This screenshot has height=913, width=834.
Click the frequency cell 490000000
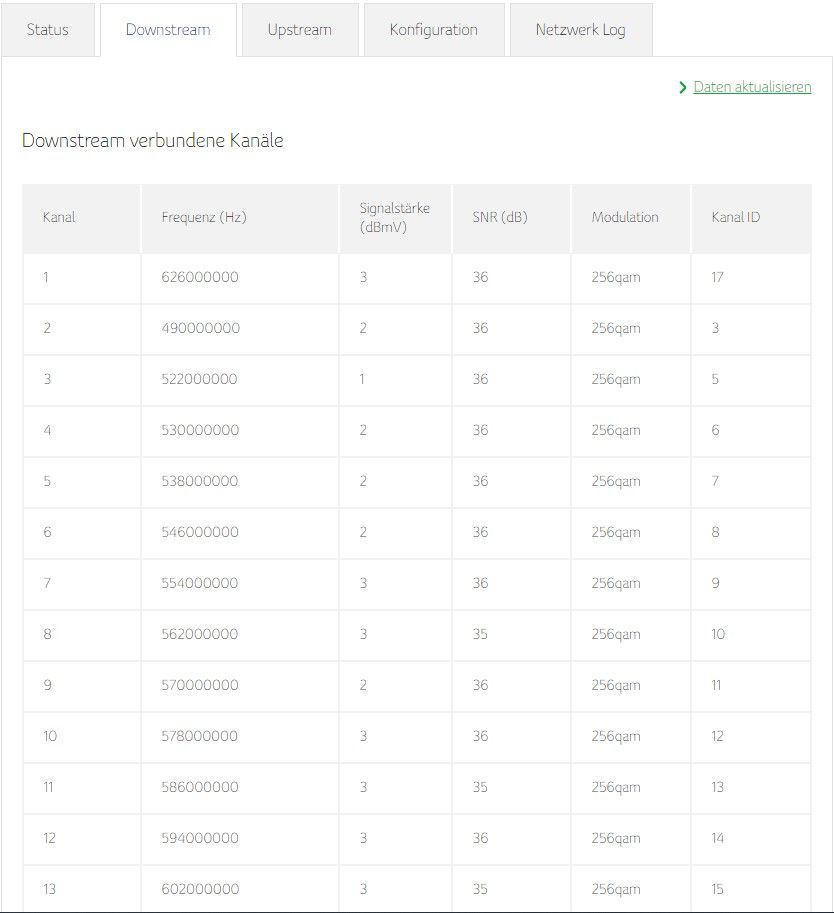point(200,329)
